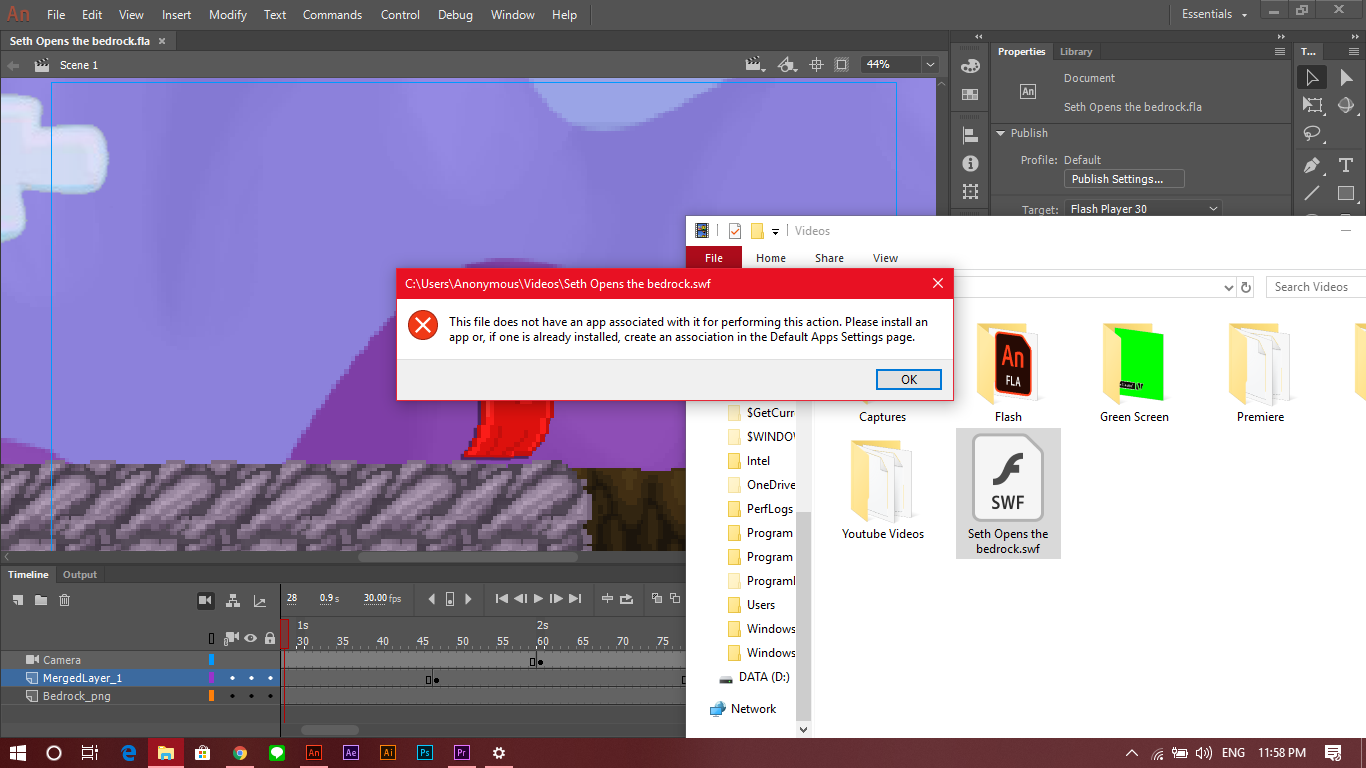Step forward one frame button

557,599
